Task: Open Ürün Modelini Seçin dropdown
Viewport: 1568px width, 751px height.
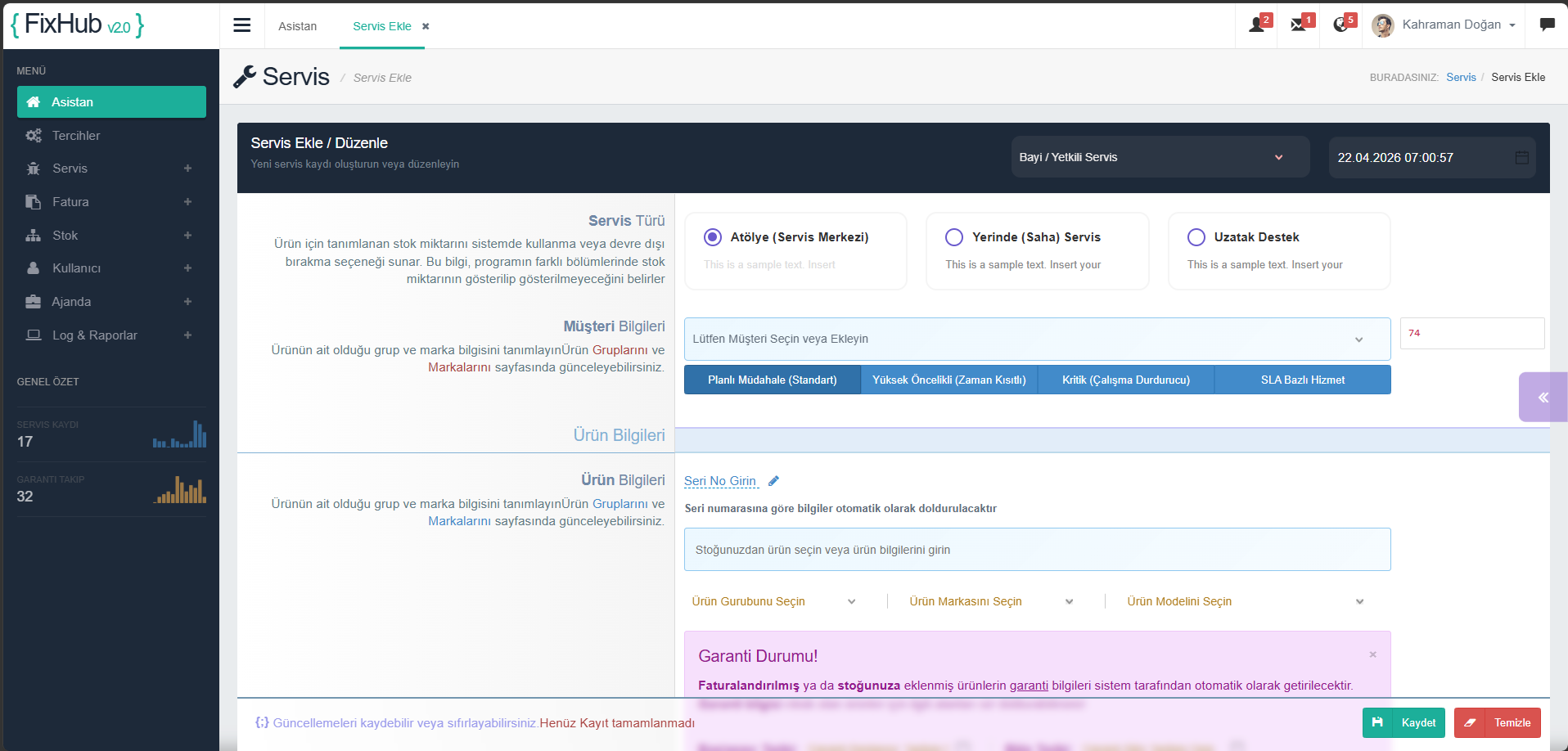Action: coord(1246,601)
